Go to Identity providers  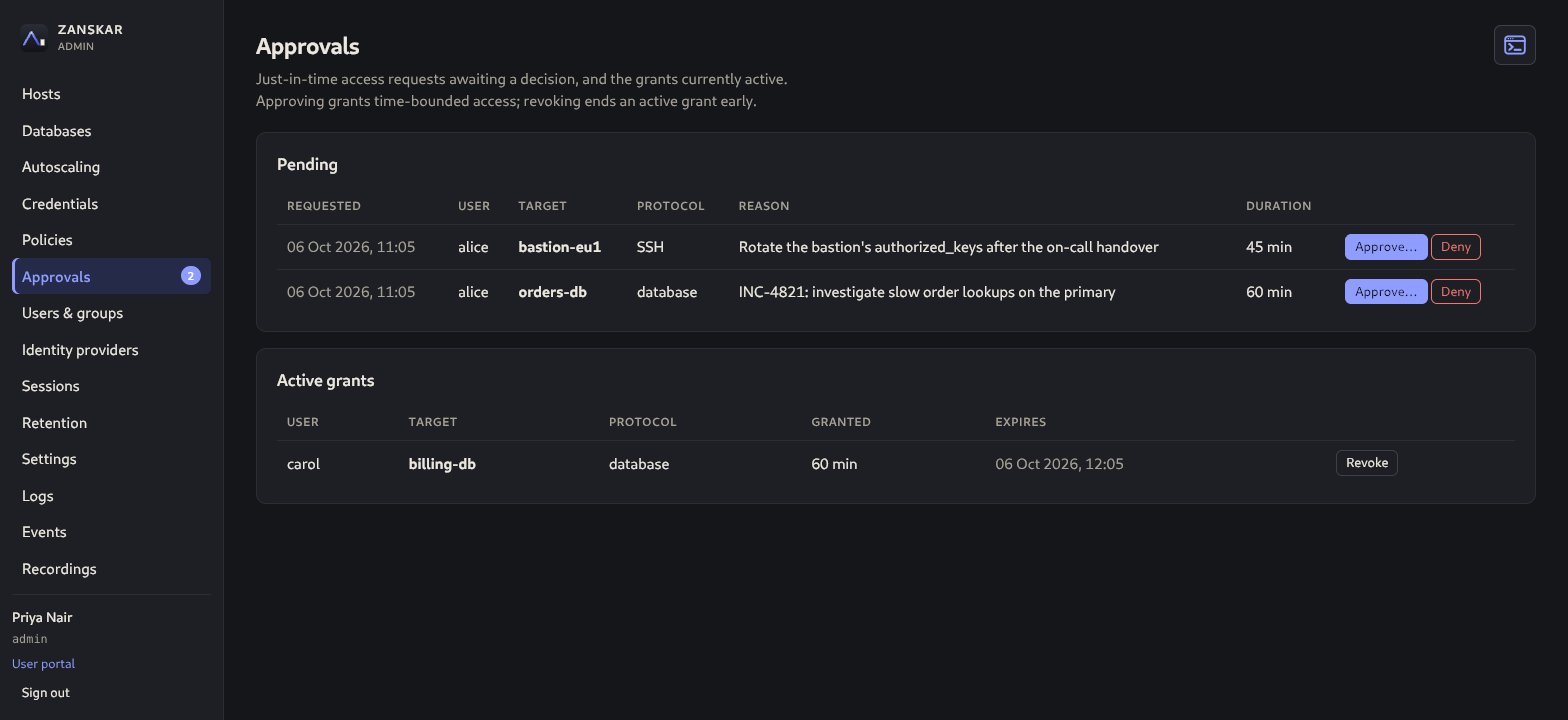click(x=111, y=350)
